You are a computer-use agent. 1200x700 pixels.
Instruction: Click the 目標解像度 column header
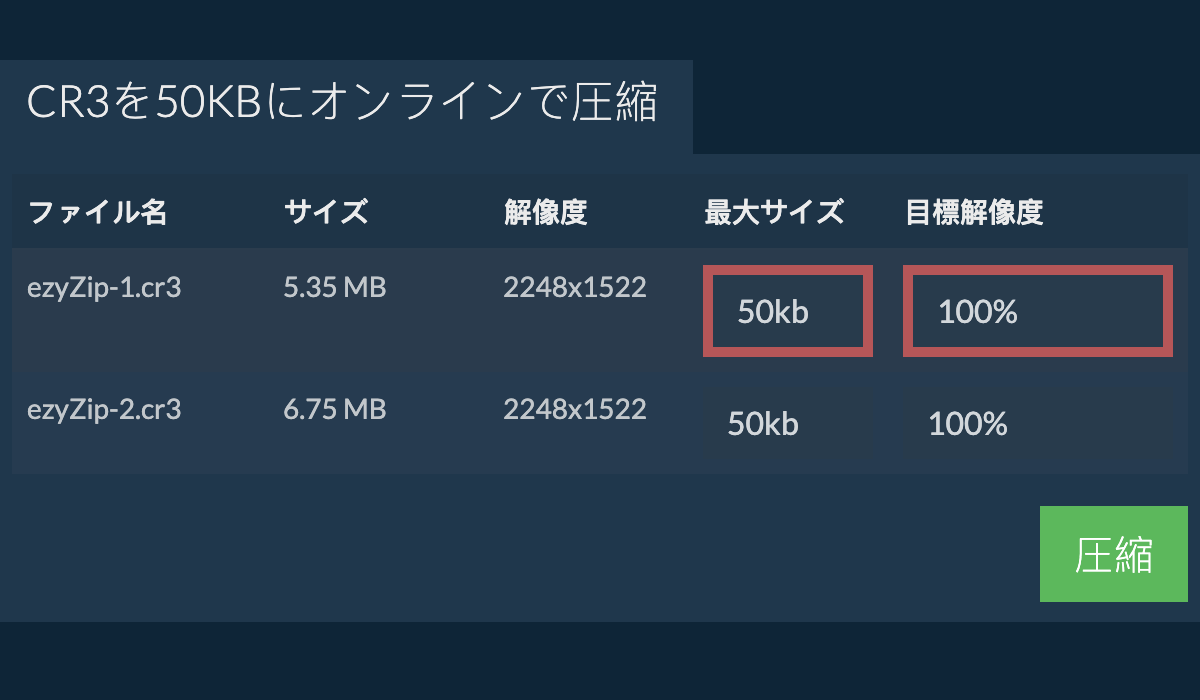(x=974, y=212)
